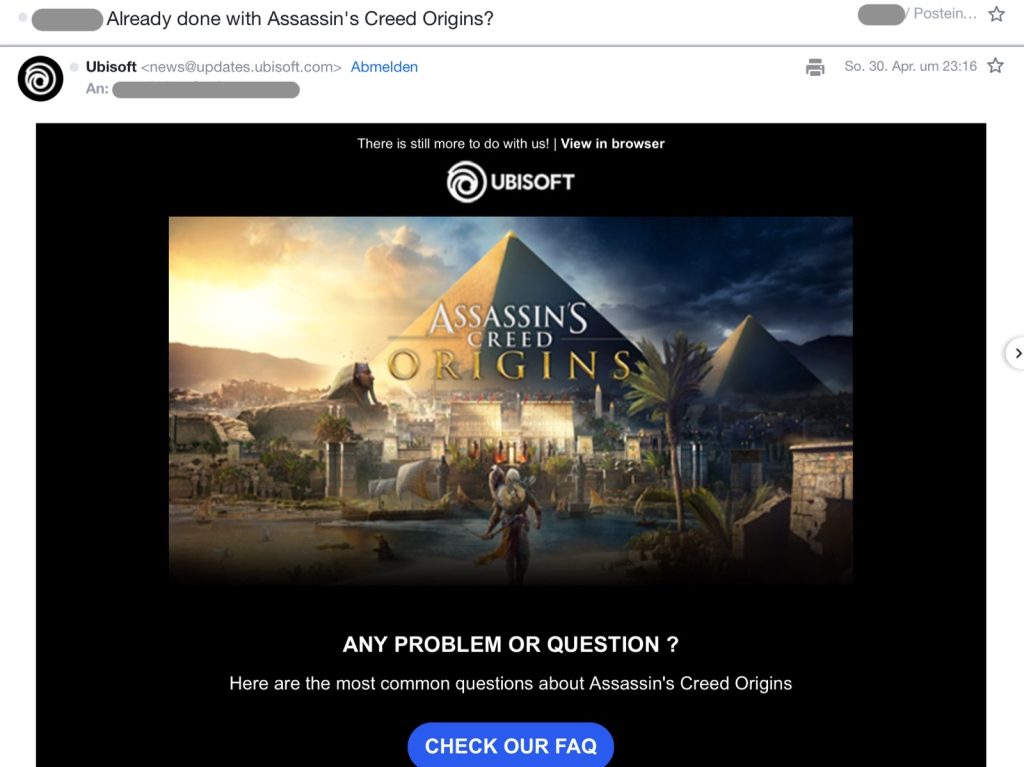Click the blurred account label near Posteingang
Viewport: 1024px width, 767px height.
[x=881, y=14]
